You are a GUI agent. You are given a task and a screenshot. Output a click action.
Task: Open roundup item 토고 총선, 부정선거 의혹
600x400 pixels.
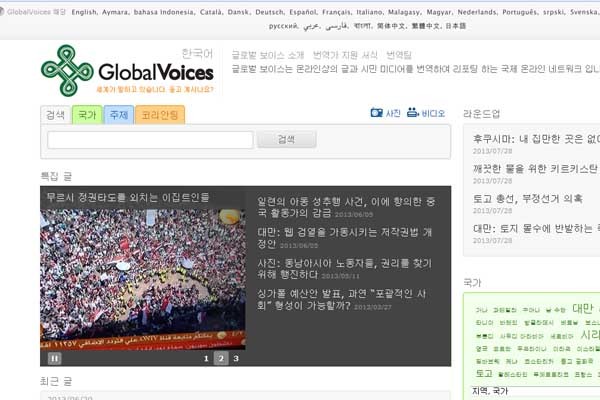click(528, 198)
